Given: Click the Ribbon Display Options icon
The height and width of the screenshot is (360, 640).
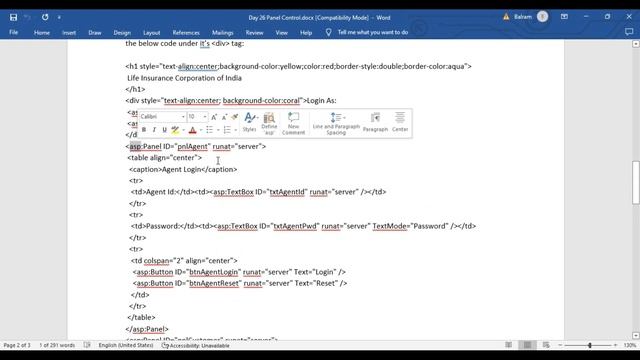Looking at the screenshot, I should pos(564,17).
